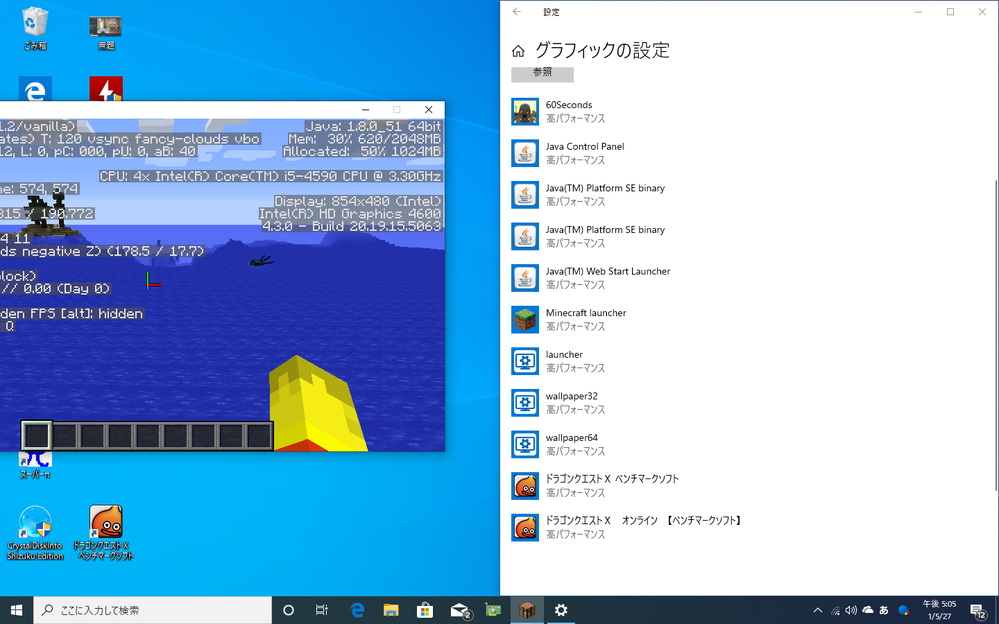Go to Settings home via house icon

(x=519, y=51)
